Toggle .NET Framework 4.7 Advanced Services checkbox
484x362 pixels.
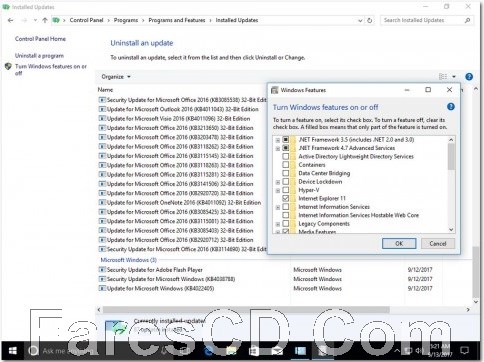pos(286,148)
